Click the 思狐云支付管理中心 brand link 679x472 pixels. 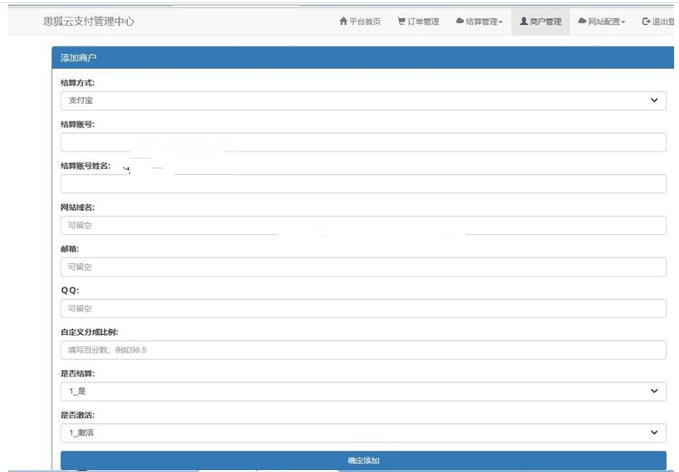89,21
